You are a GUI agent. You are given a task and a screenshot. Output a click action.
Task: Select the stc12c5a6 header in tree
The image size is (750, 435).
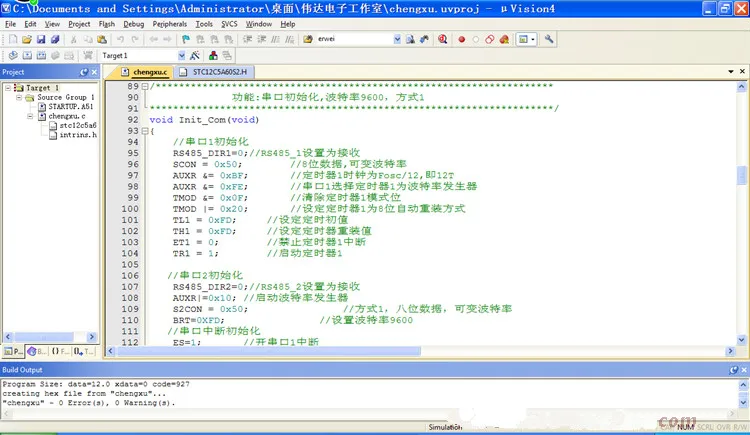(x=77, y=125)
